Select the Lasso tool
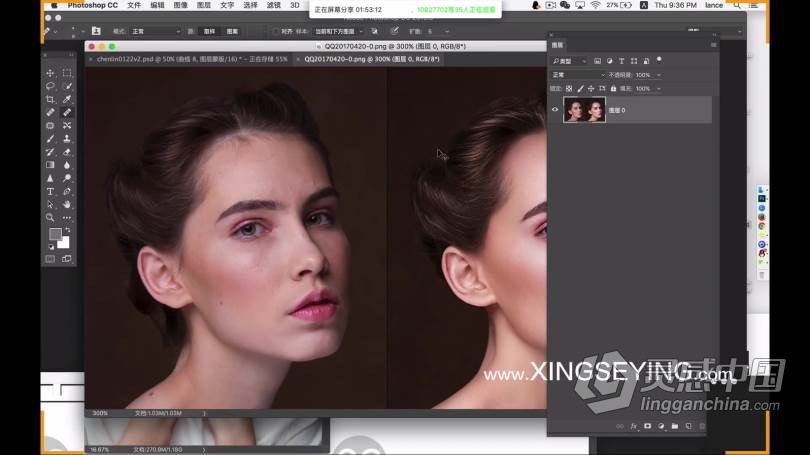The width and height of the screenshot is (810, 455). click(50, 86)
